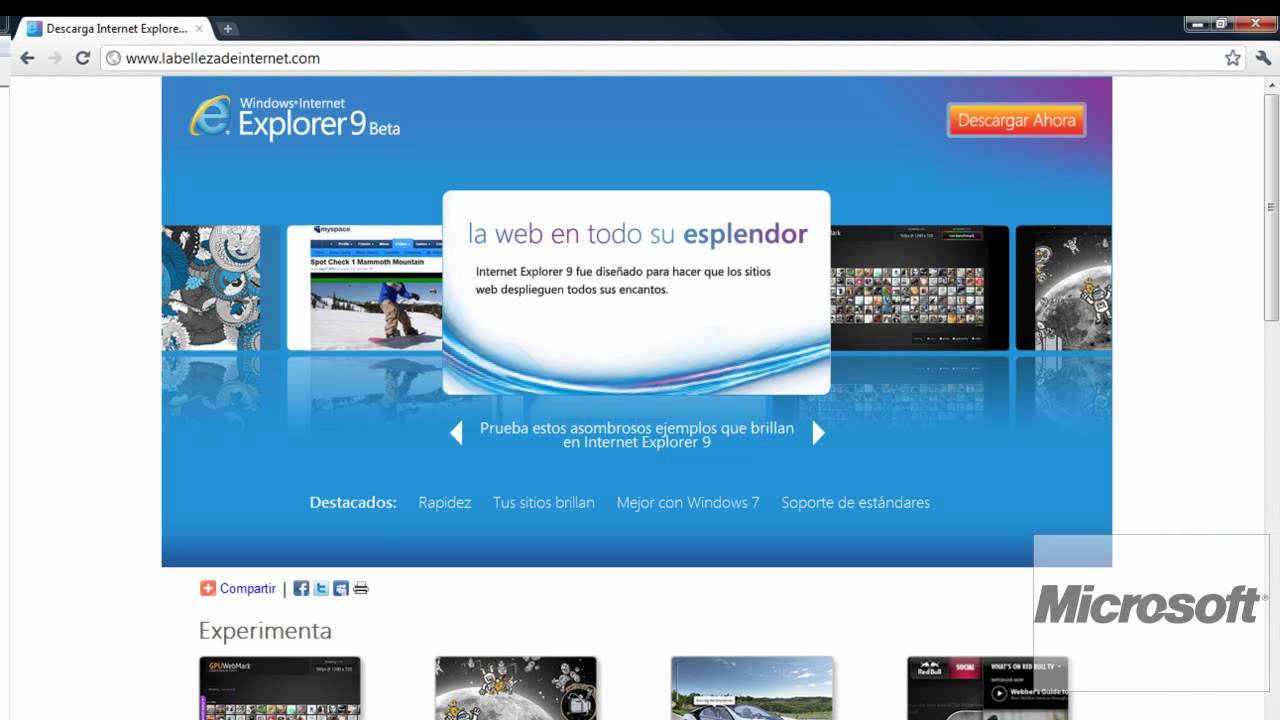Click the Descargar Ahora button
This screenshot has width=1280, height=720.
1016,120
